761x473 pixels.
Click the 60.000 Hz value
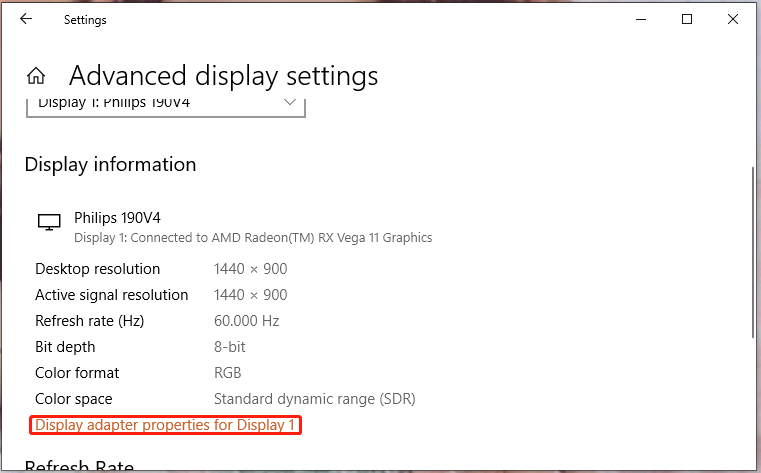coord(246,321)
